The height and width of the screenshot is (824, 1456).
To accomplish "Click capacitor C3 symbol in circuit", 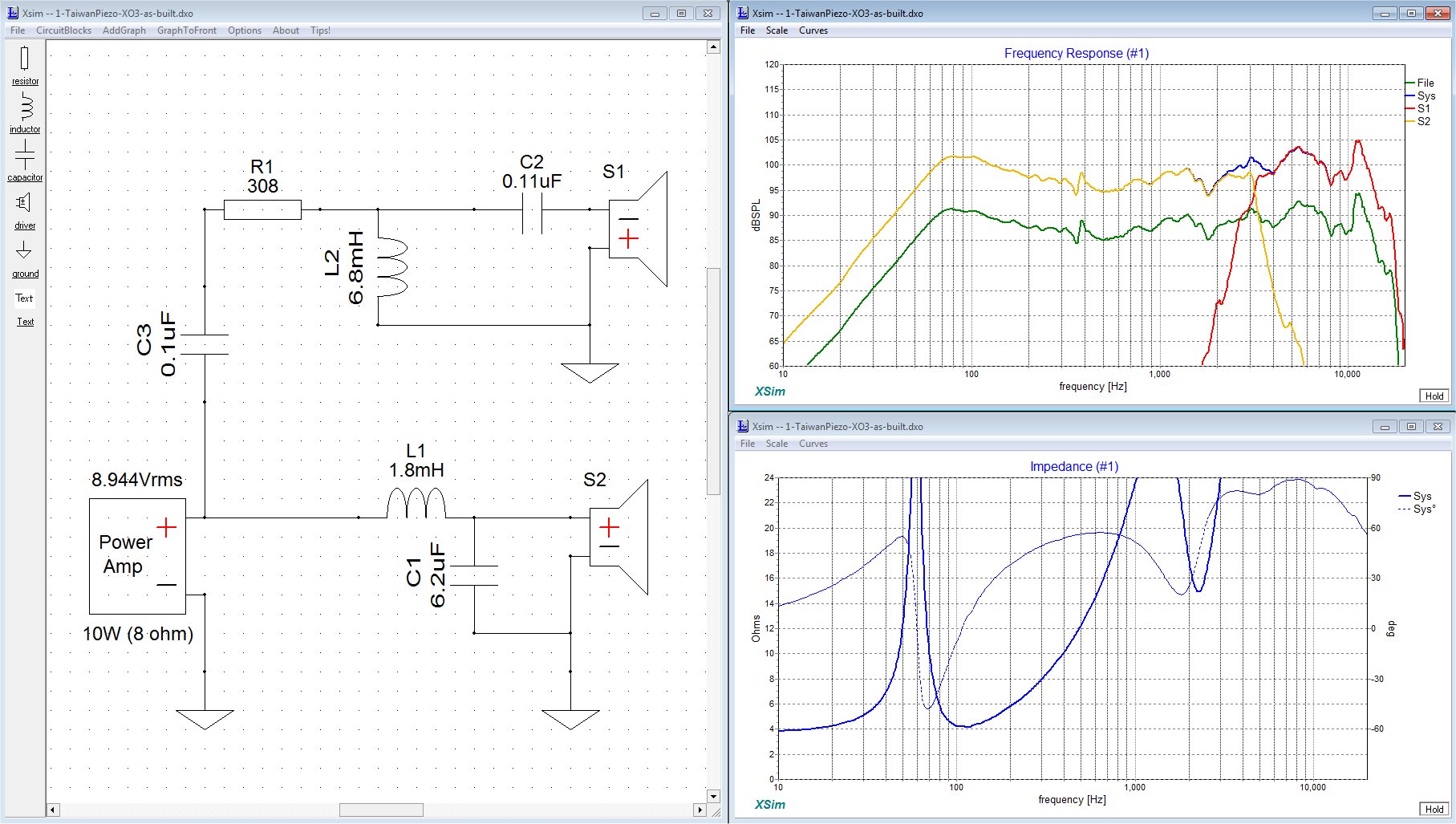I will click(205, 344).
